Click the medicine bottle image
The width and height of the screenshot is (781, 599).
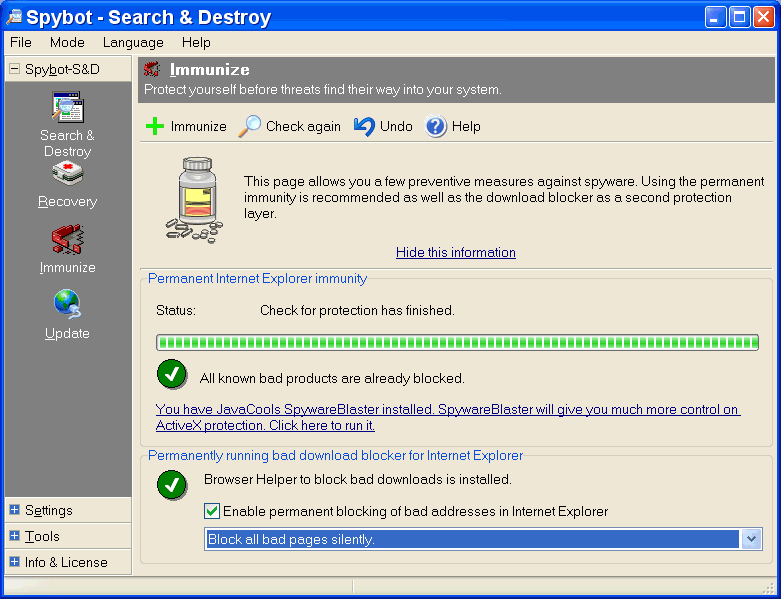[x=195, y=200]
